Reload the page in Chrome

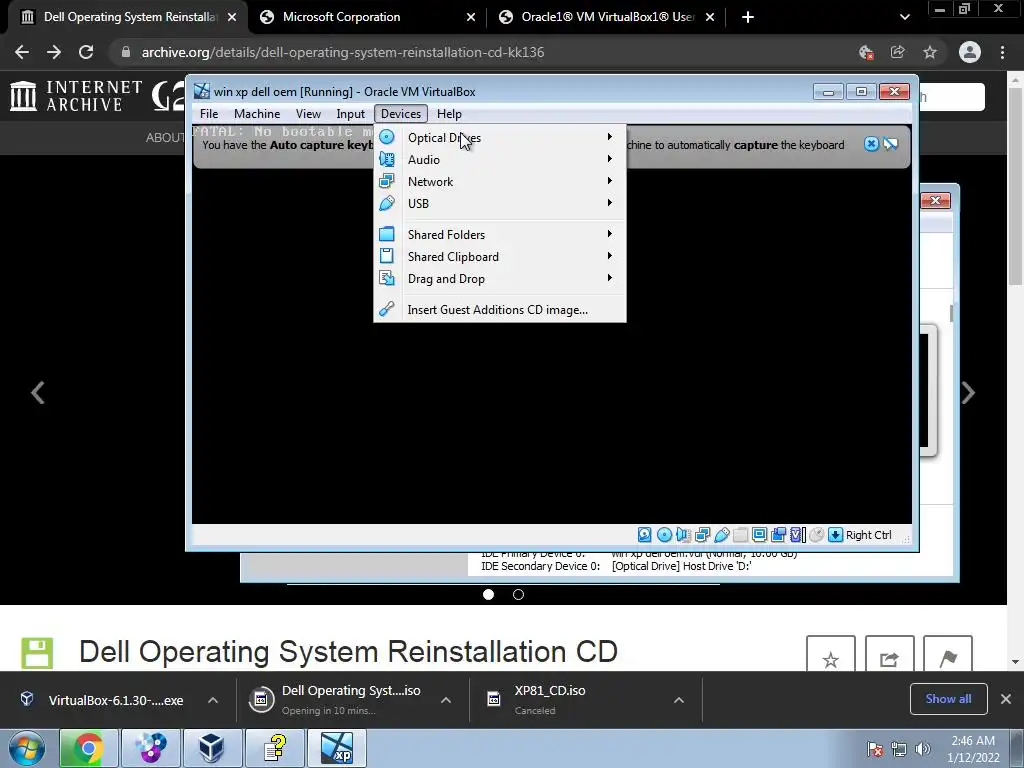(86, 52)
